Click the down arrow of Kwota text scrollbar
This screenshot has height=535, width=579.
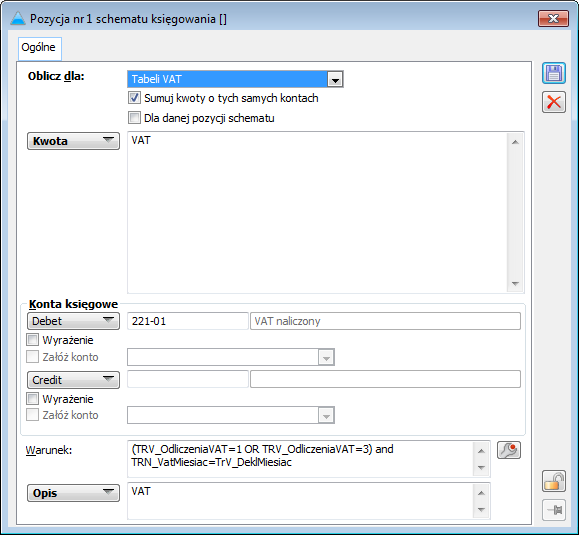(515, 284)
